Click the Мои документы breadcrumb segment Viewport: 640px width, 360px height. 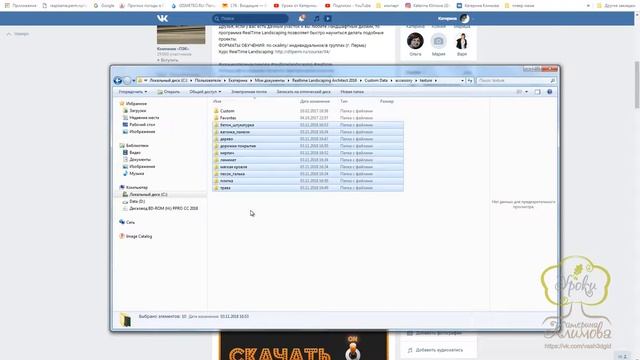pos(269,80)
